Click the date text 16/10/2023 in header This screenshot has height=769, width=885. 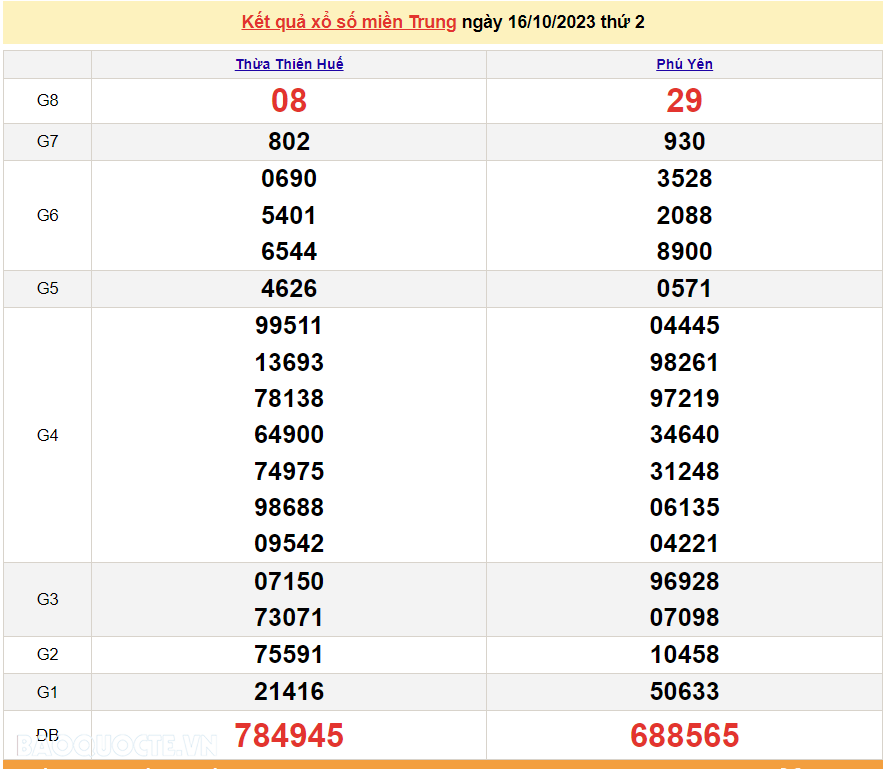(x=551, y=22)
